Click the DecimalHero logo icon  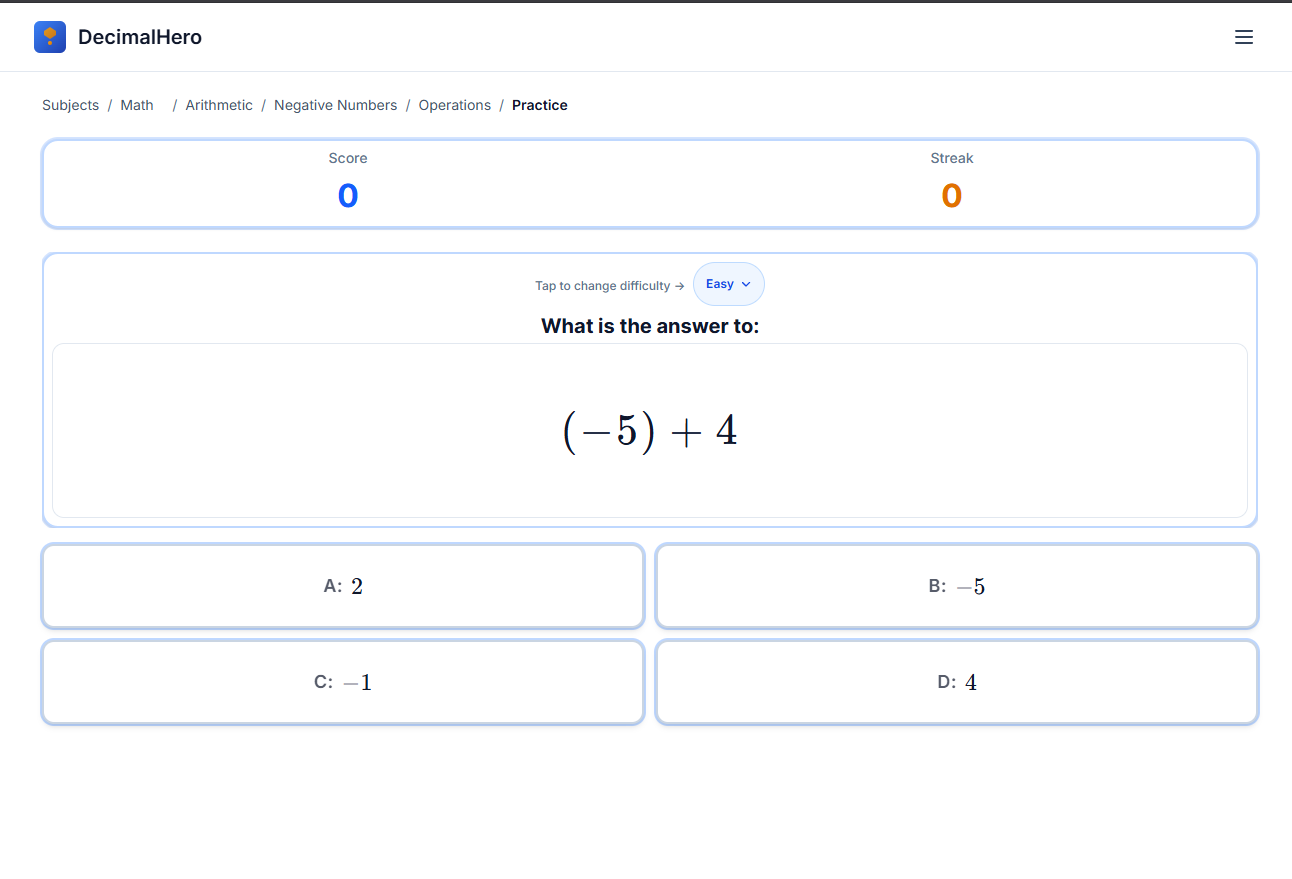[x=50, y=37]
